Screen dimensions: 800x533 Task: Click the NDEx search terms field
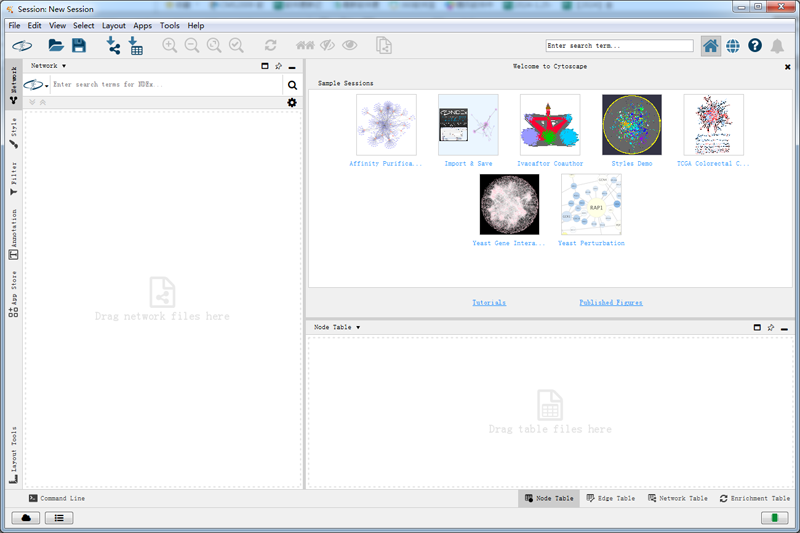click(x=166, y=85)
